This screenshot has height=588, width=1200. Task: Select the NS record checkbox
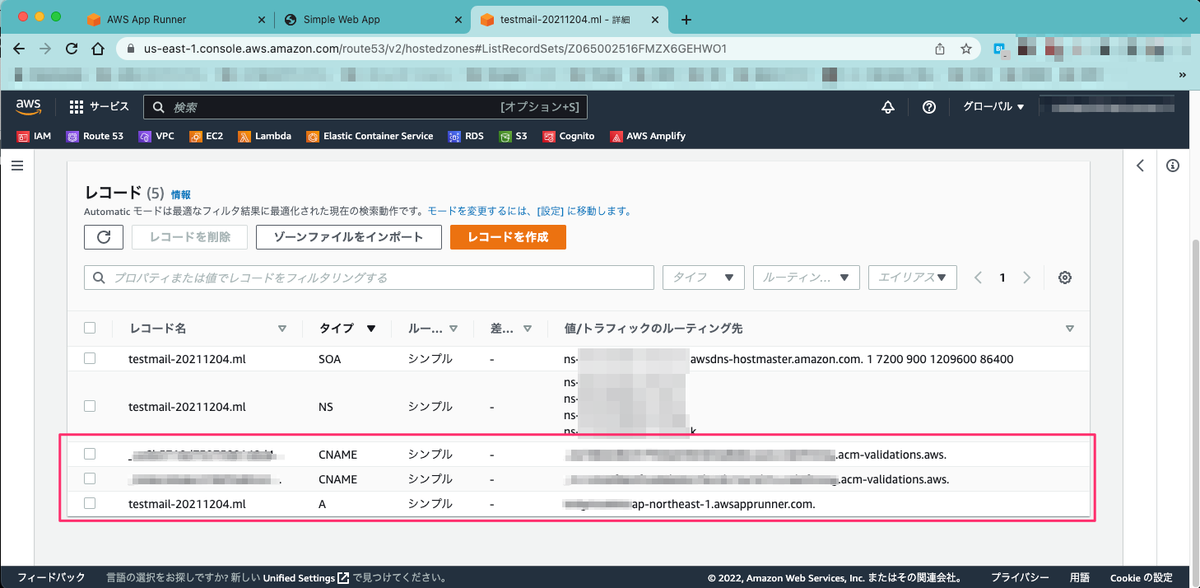[90, 406]
